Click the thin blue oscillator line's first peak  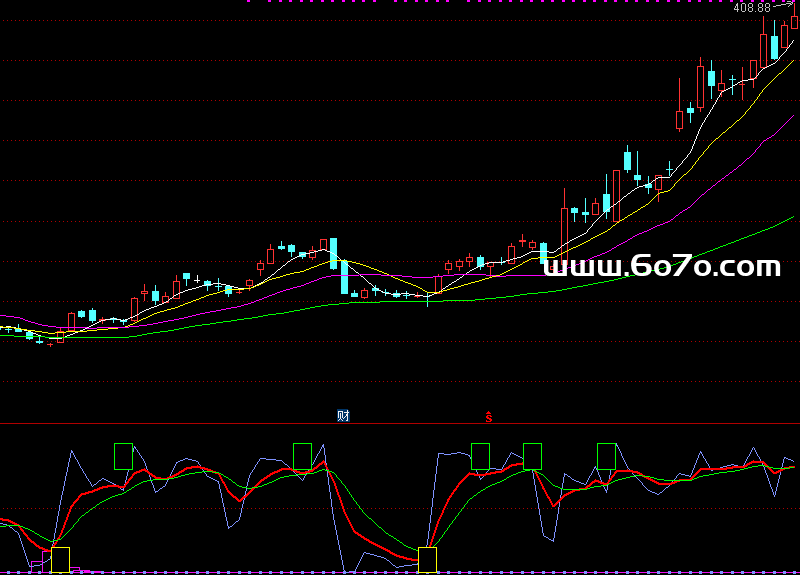coord(72,452)
